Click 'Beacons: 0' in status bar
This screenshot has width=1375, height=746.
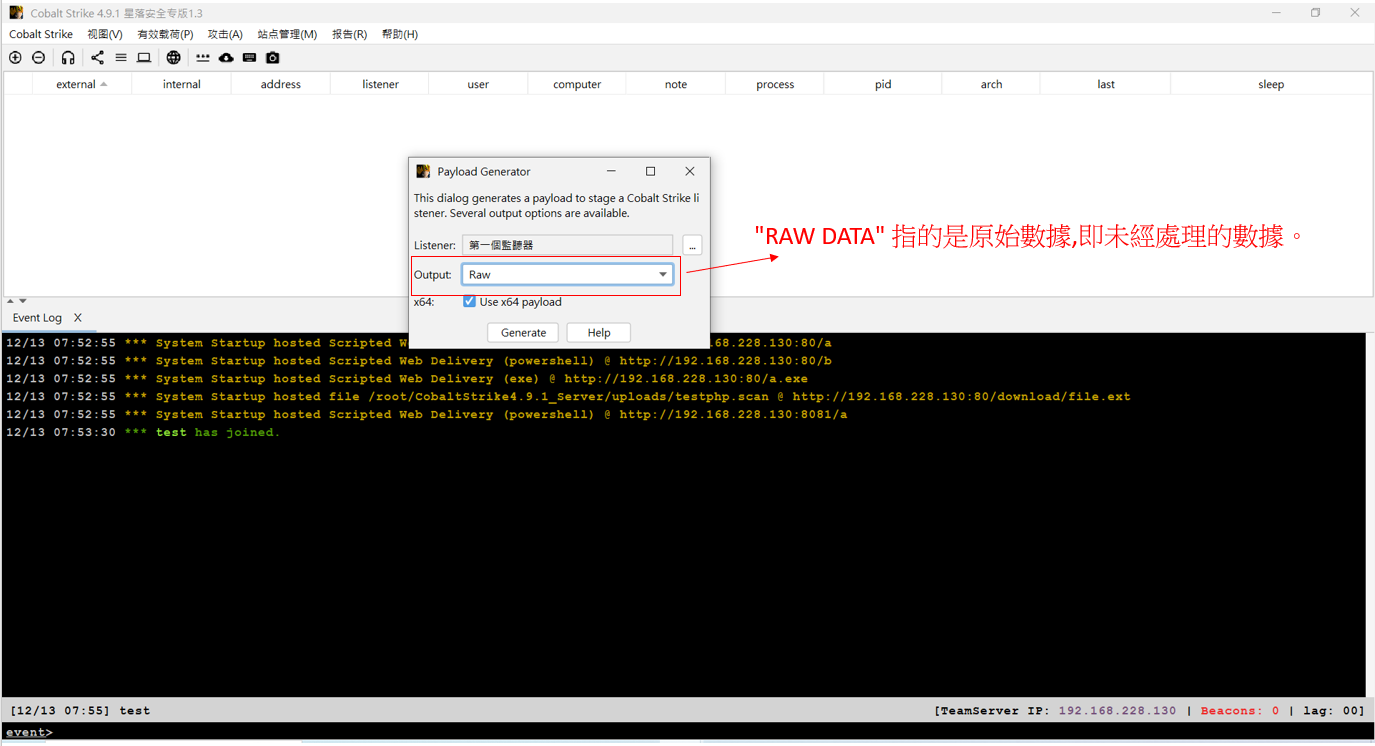1240,711
